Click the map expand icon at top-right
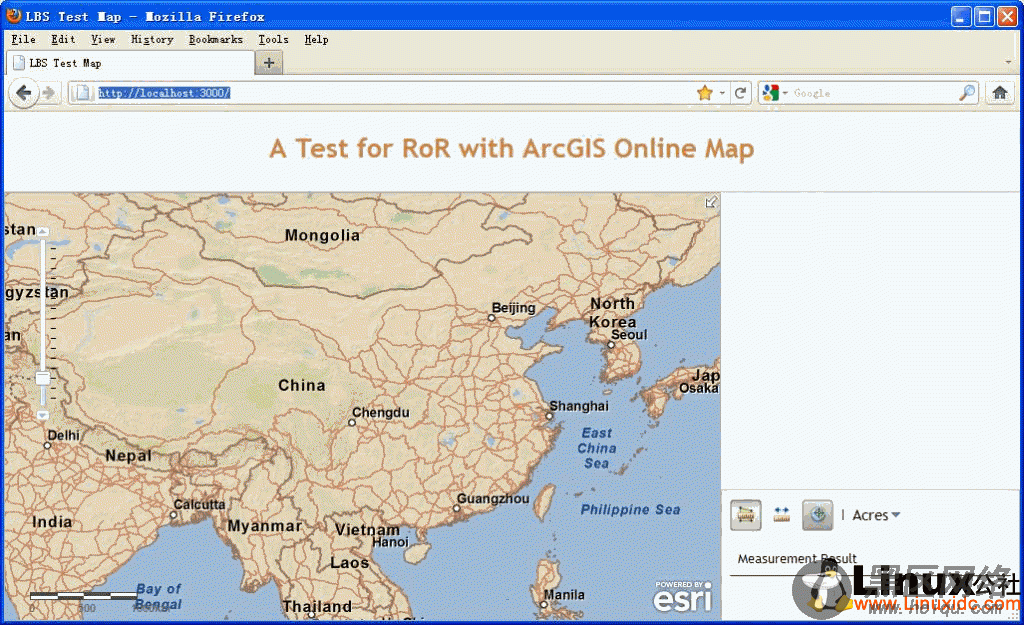The height and width of the screenshot is (625, 1024). (711, 202)
